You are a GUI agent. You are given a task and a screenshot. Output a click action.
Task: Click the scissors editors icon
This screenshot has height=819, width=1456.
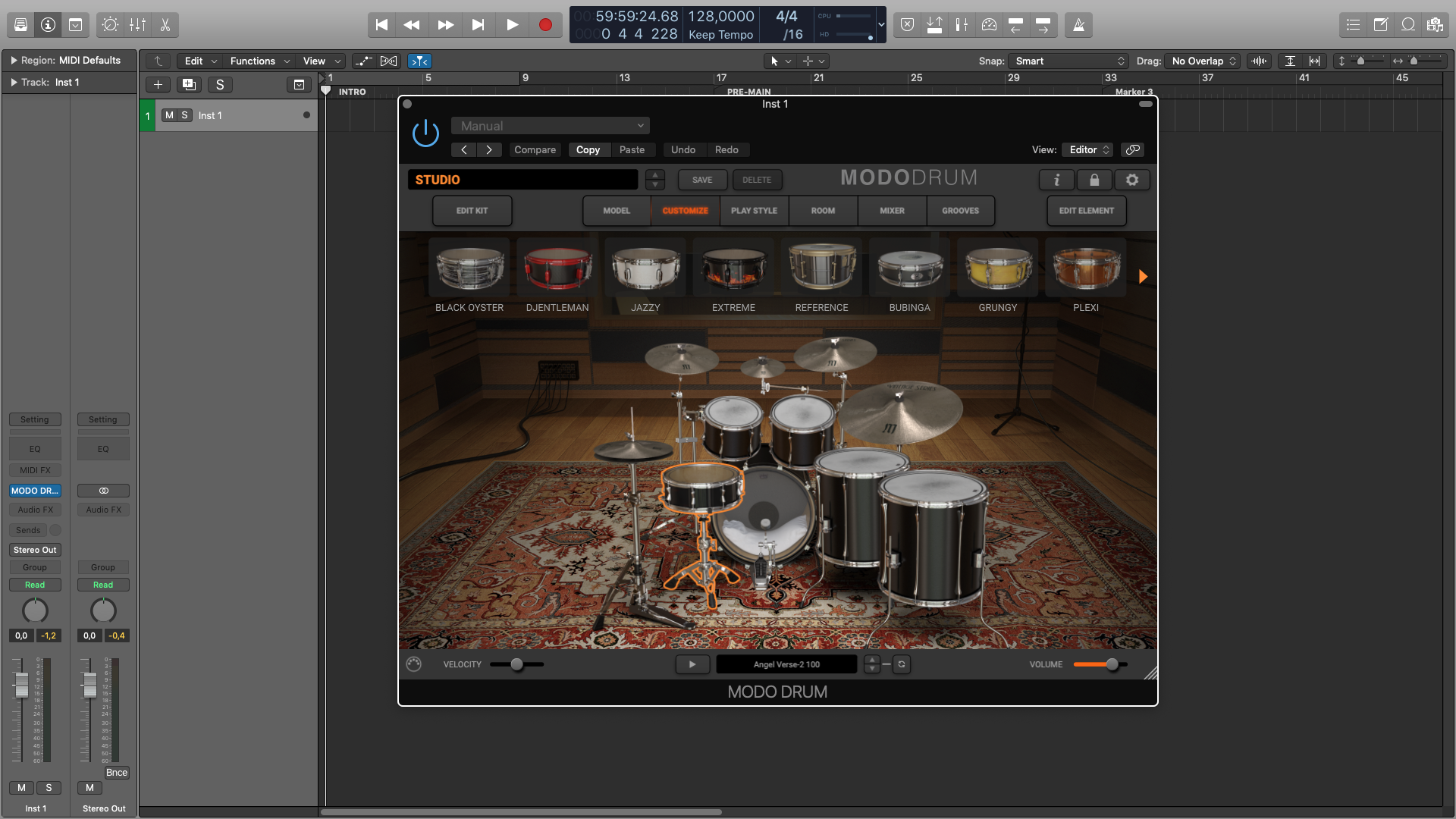click(165, 25)
